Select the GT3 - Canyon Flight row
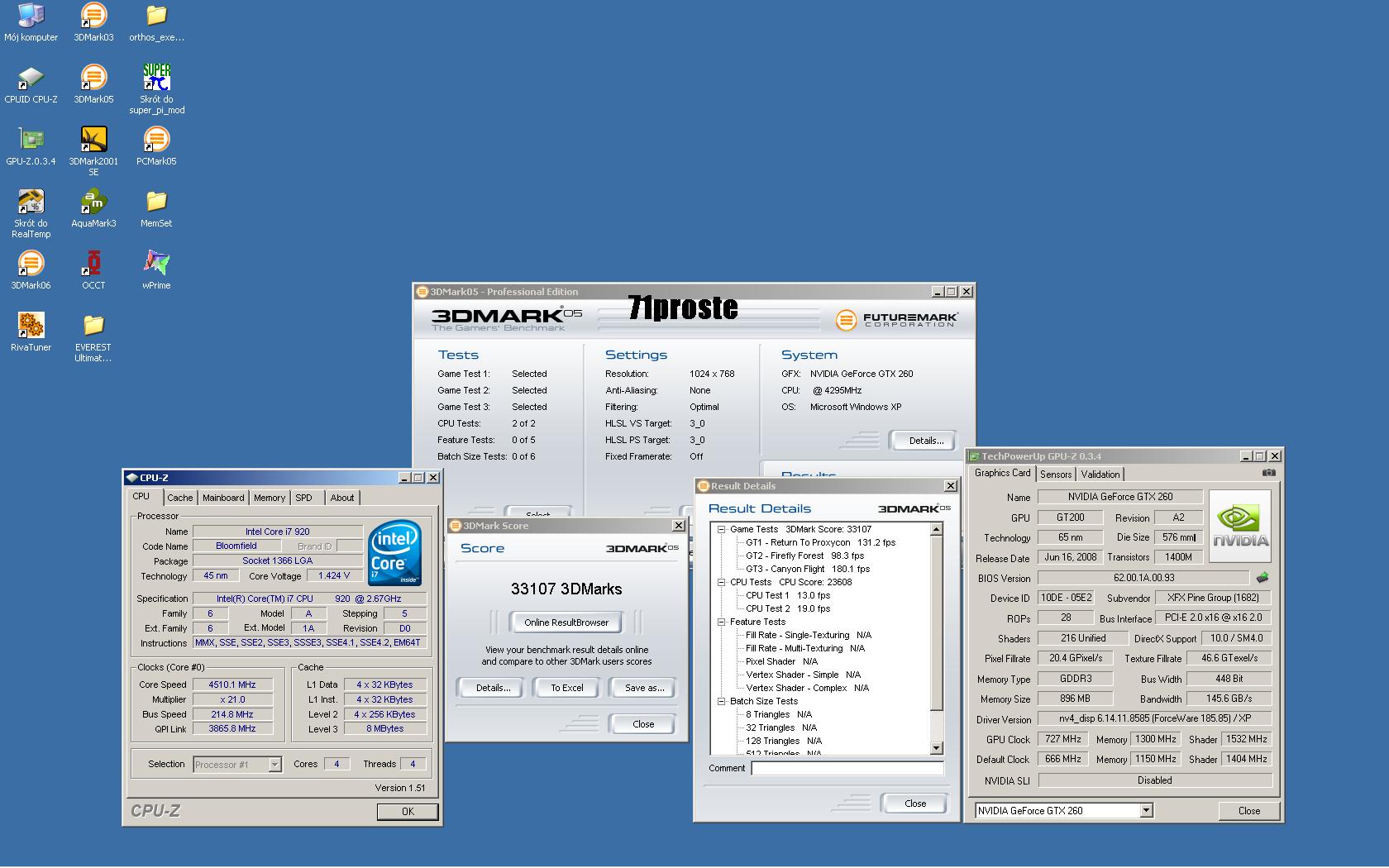 808,569
